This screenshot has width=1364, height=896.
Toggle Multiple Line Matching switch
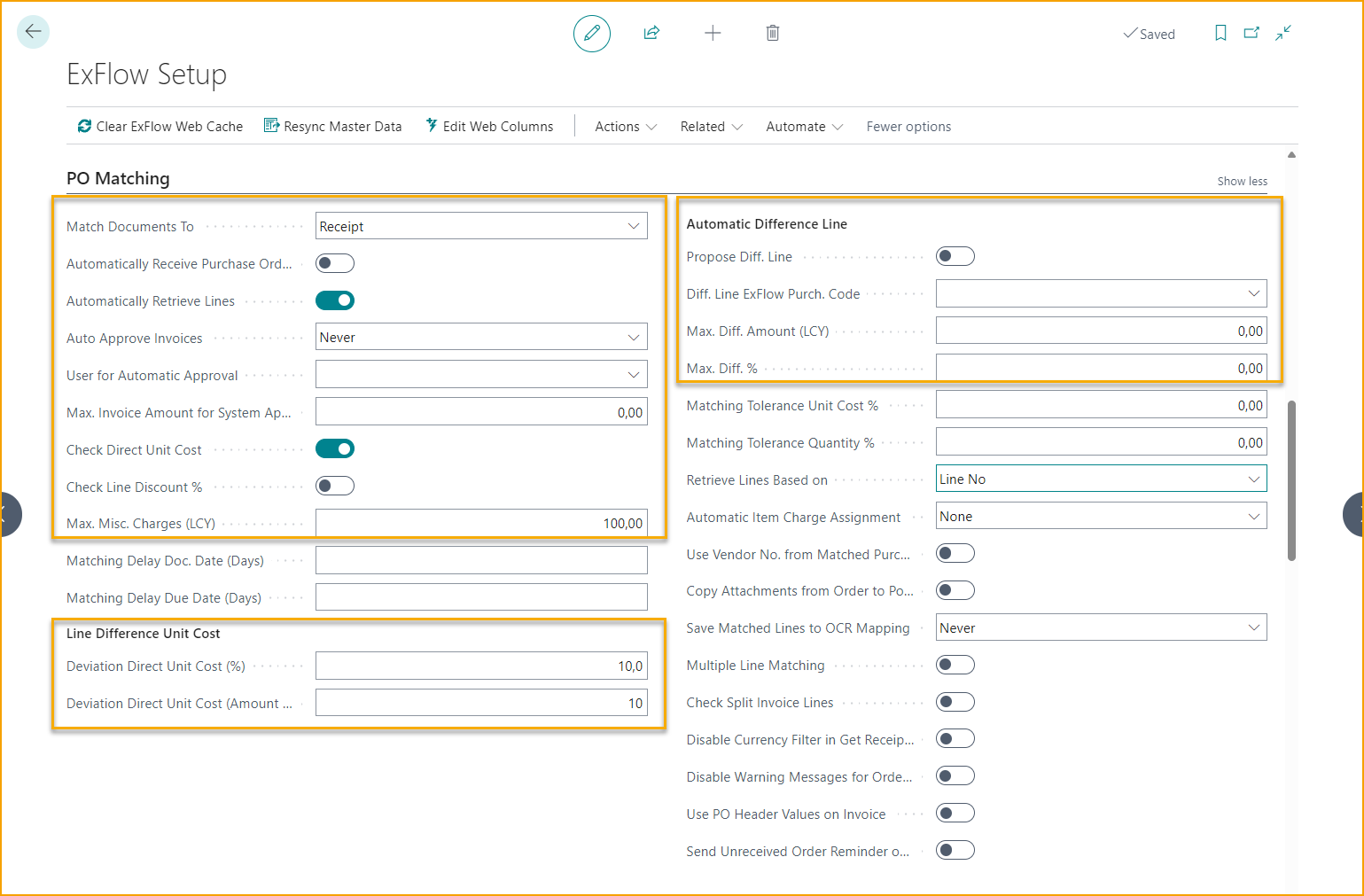coord(955,665)
